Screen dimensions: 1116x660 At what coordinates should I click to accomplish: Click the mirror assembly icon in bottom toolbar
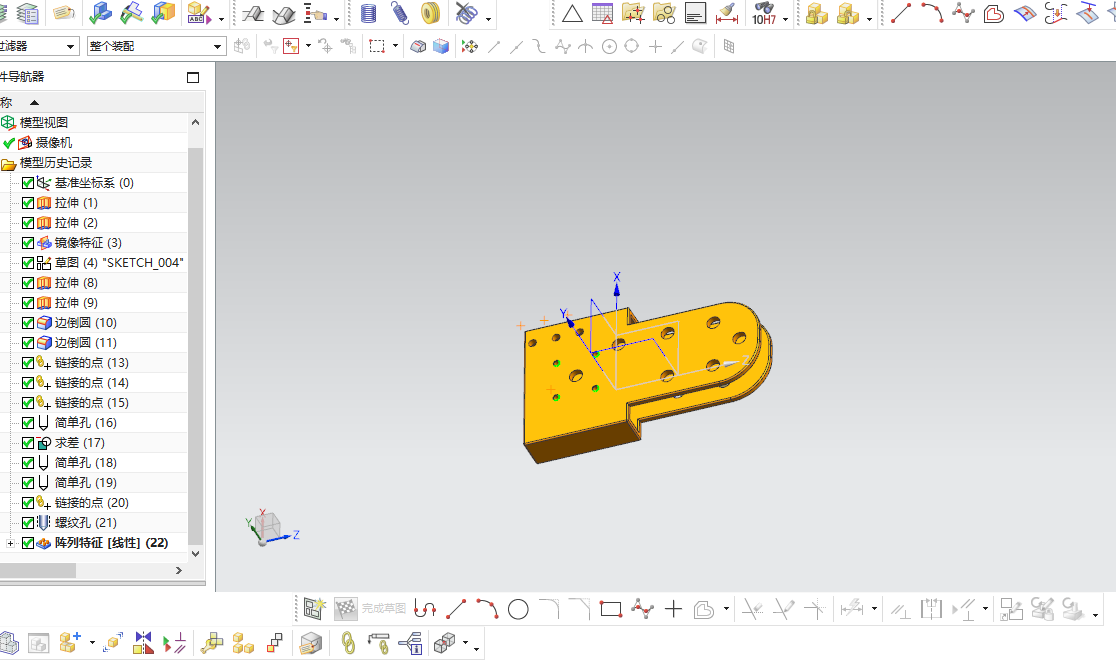coord(143,643)
